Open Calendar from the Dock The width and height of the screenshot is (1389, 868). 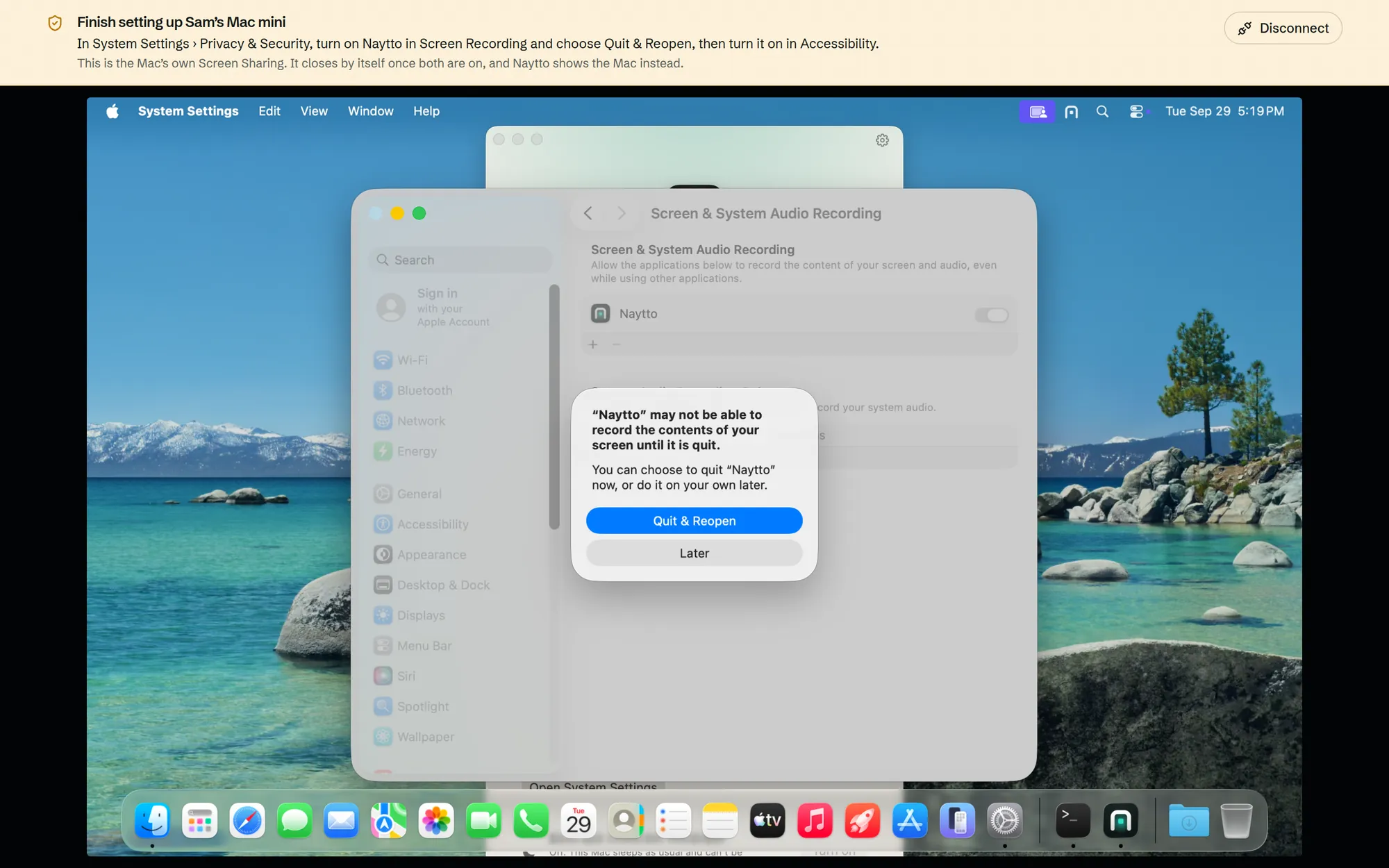579,821
